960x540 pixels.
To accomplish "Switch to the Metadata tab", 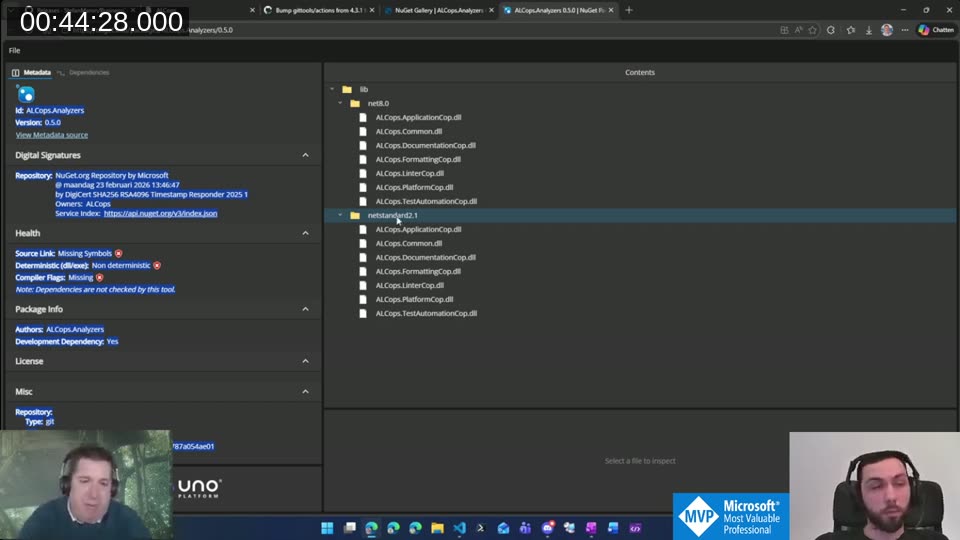I will (31, 72).
